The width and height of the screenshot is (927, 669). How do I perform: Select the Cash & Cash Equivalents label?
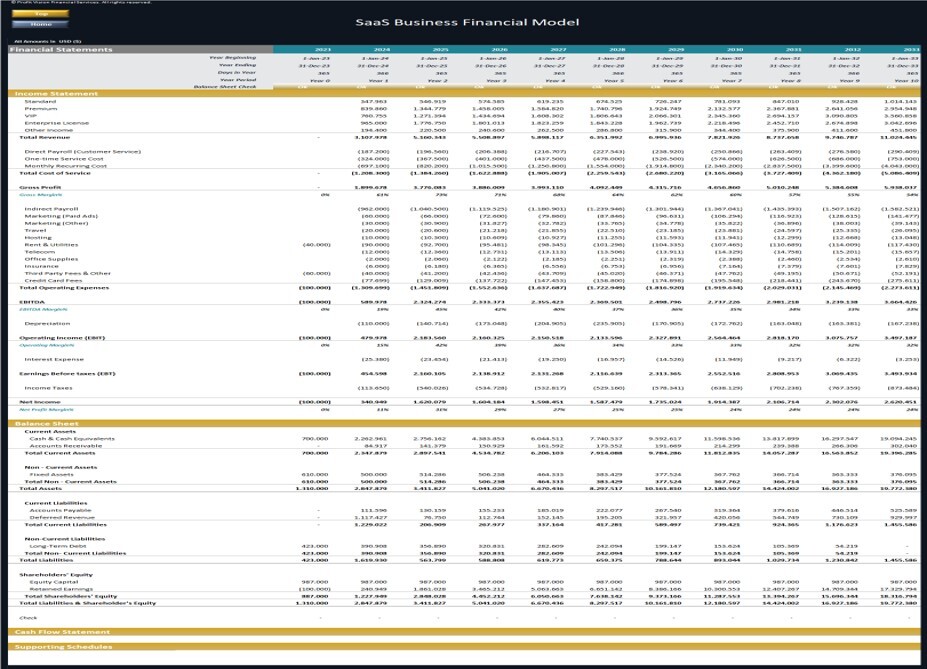pyautogui.click(x=72, y=439)
